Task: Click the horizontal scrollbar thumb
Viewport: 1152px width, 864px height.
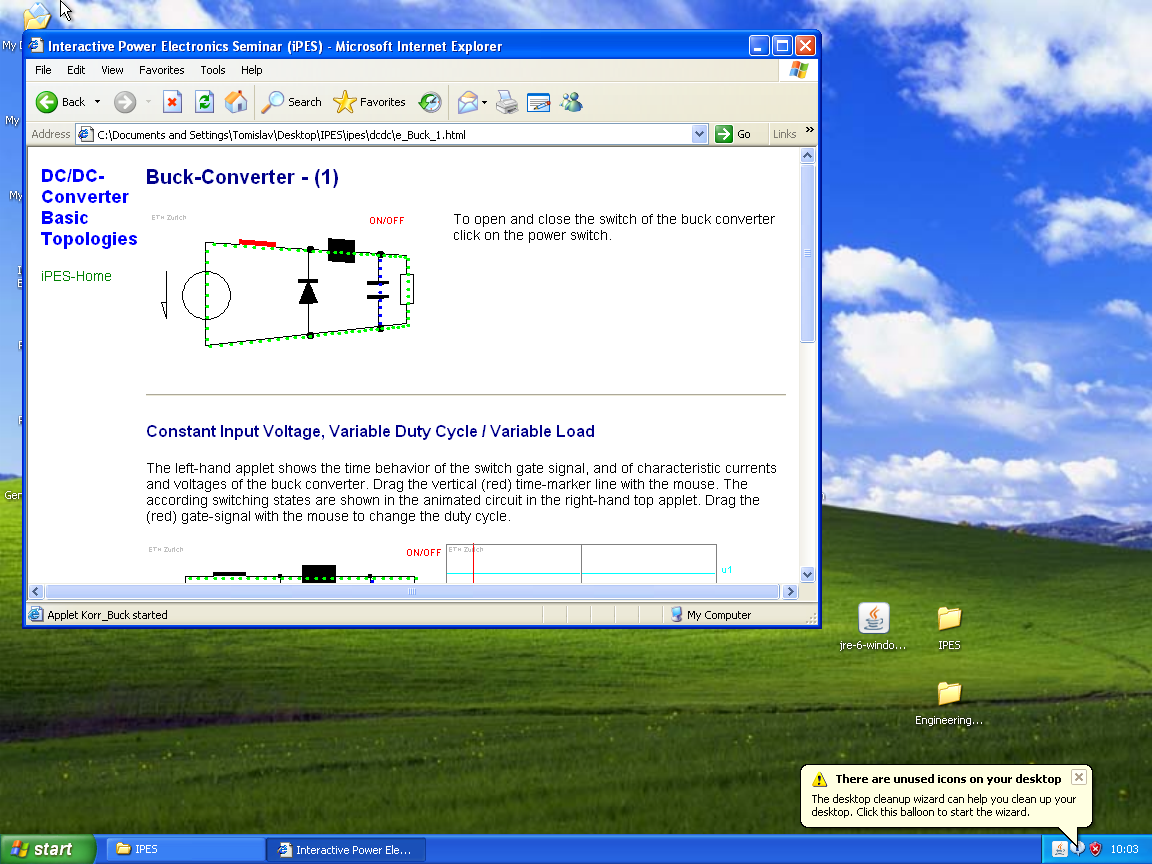Action: tap(412, 591)
